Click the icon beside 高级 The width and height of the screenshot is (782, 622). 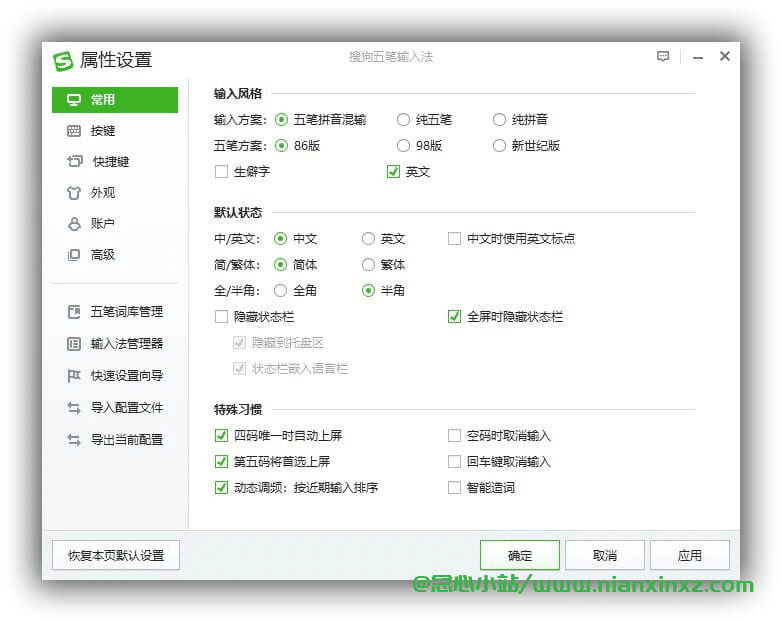(x=74, y=255)
